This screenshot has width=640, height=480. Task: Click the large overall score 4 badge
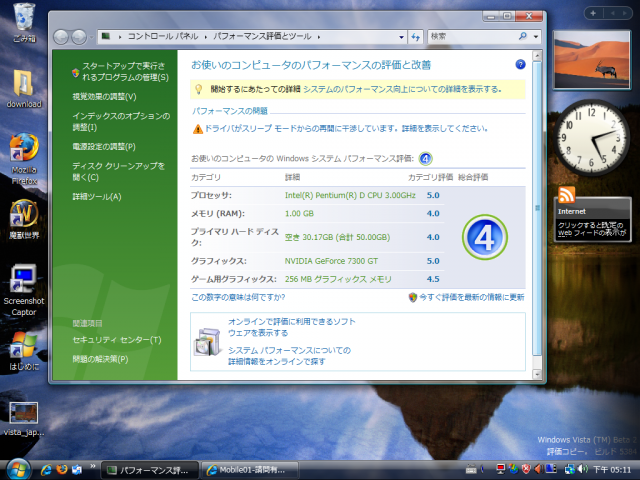pos(484,237)
